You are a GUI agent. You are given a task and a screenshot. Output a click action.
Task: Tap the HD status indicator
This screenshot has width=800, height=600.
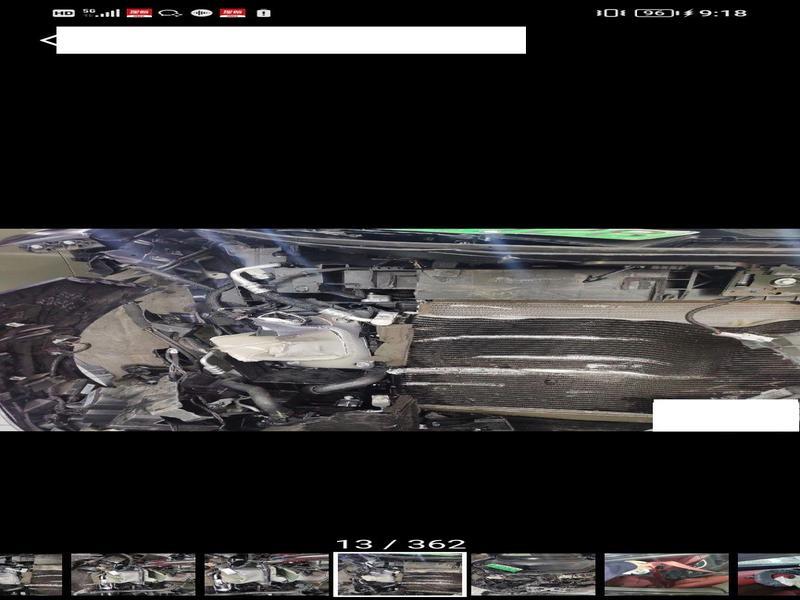click(63, 13)
